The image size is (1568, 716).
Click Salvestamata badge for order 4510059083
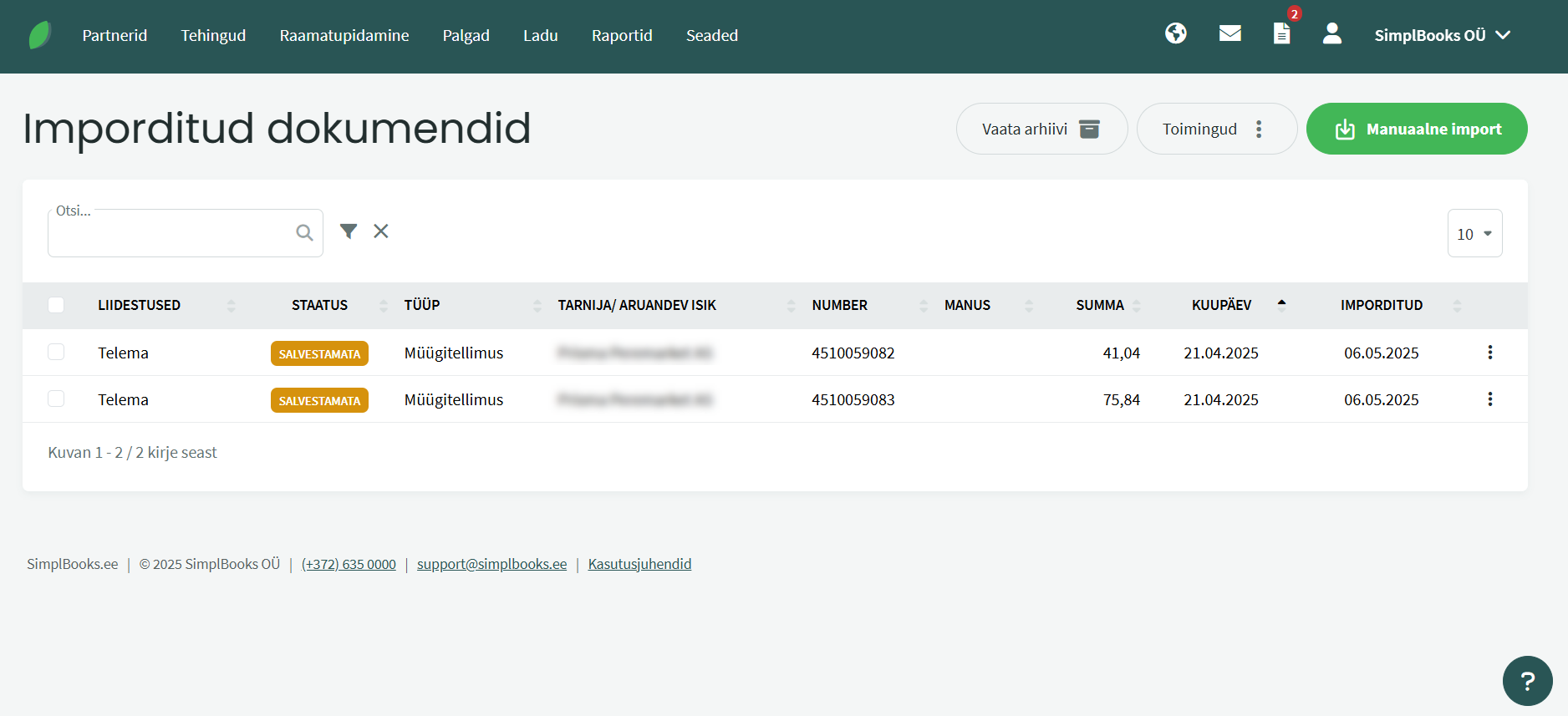pyautogui.click(x=319, y=400)
